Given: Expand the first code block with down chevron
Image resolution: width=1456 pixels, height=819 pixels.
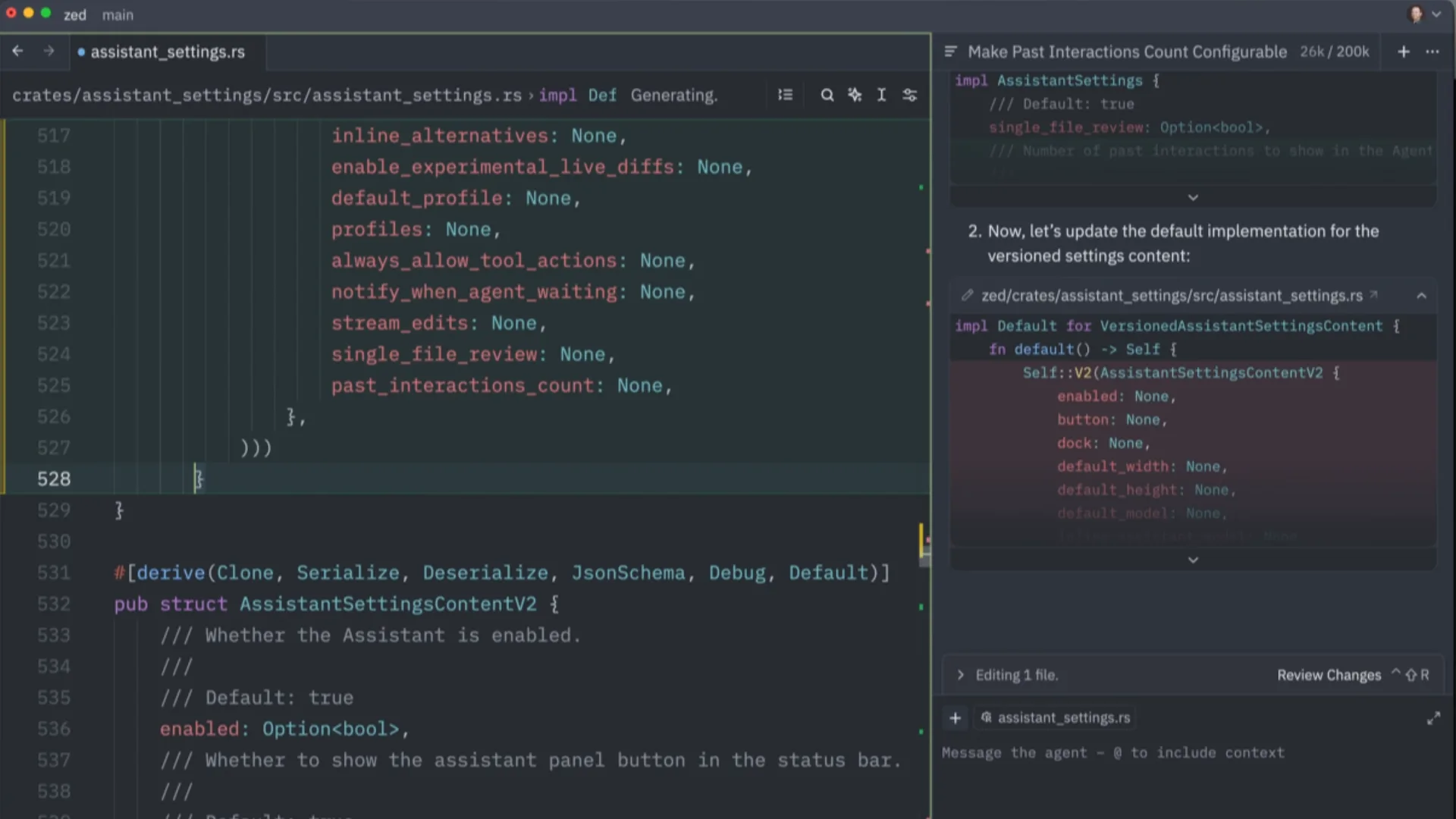Looking at the screenshot, I should click(1193, 197).
